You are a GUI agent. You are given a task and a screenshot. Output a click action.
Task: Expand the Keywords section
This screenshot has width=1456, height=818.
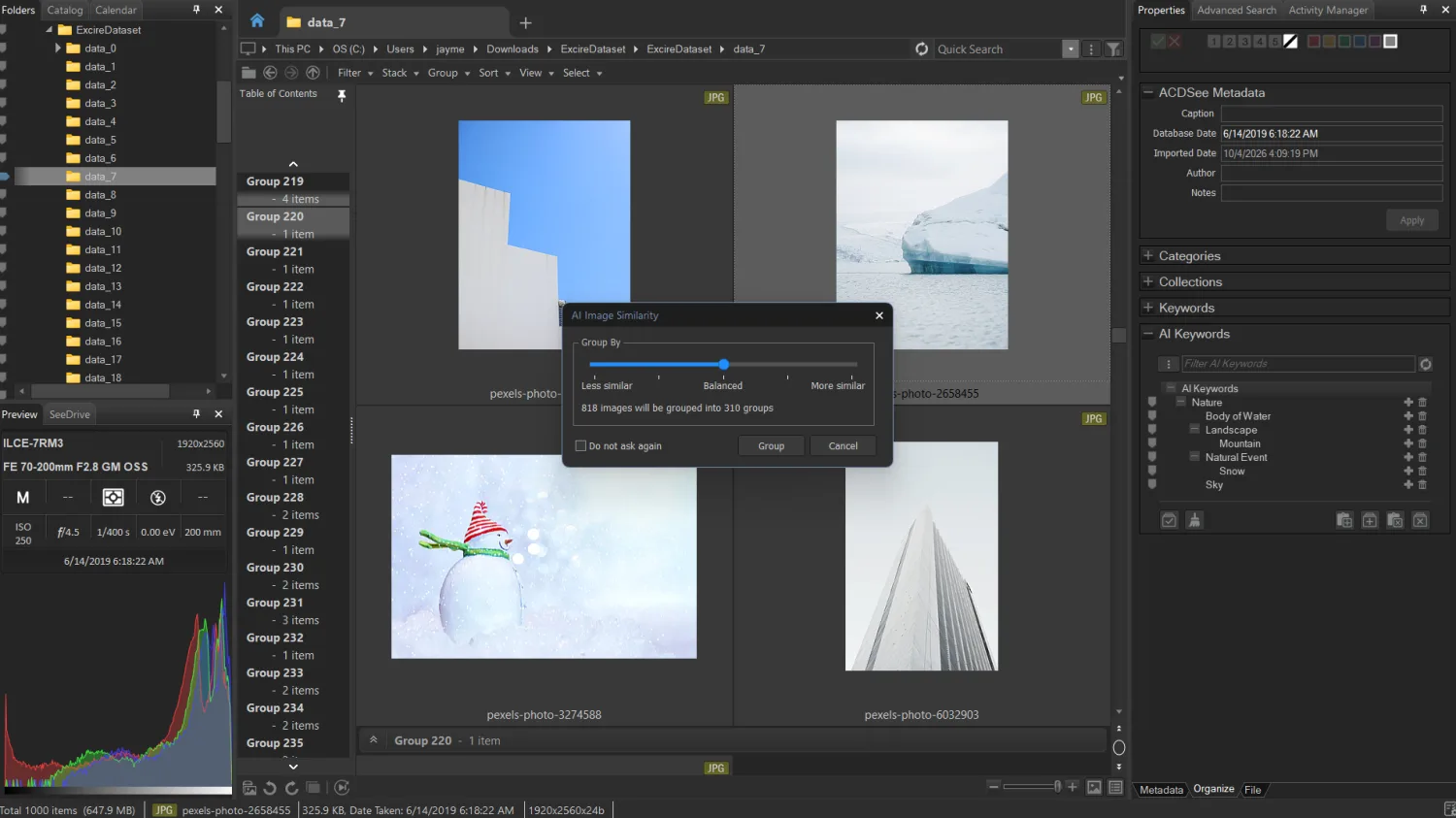tap(1148, 308)
